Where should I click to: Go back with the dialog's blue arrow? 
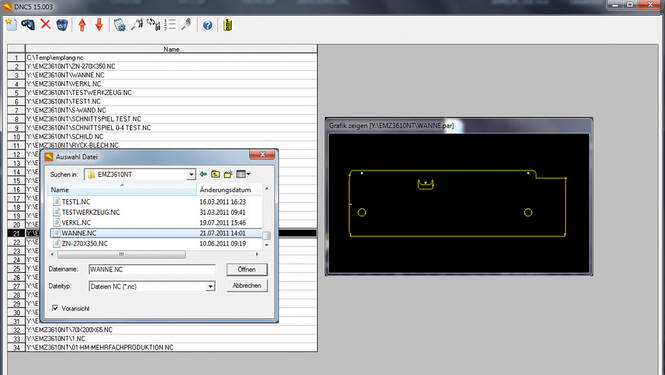click(204, 174)
